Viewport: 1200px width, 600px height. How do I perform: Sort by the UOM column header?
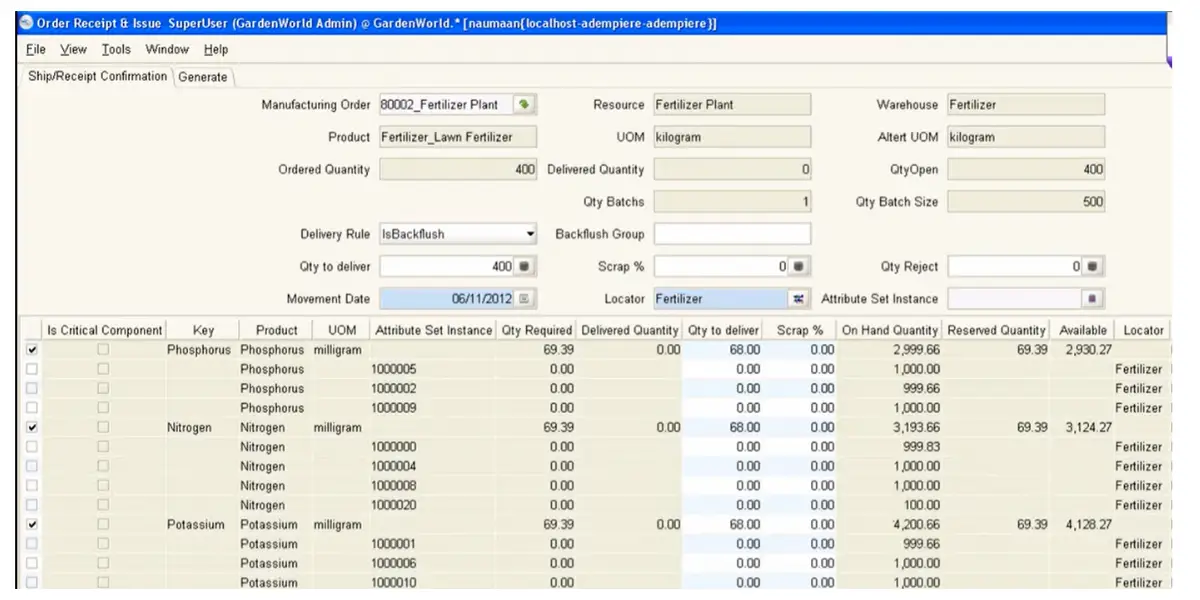(x=341, y=330)
